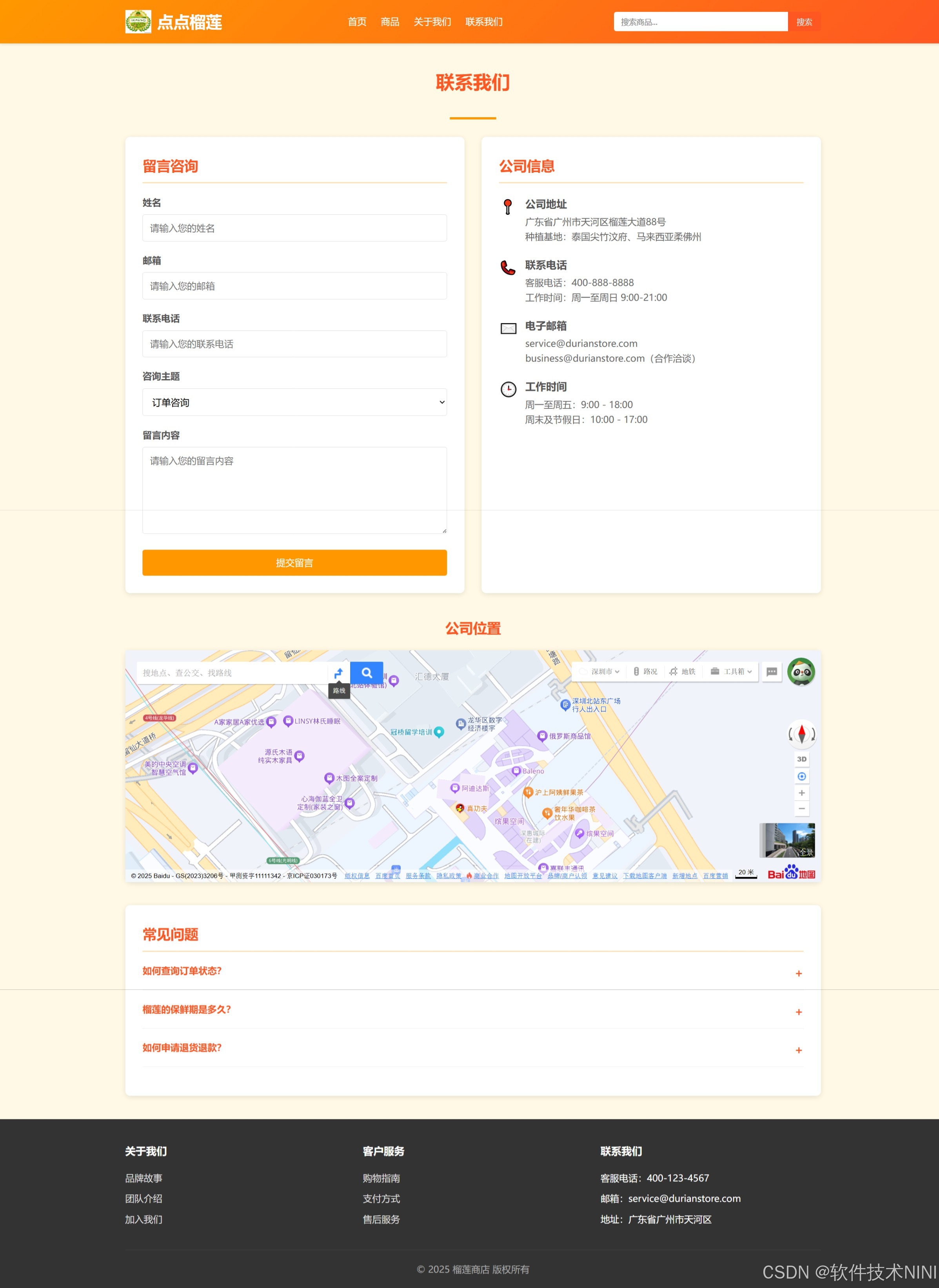The width and height of the screenshot is (939, 1288).
Task: Click the panda avatar on map
Action: pos(801,672)
